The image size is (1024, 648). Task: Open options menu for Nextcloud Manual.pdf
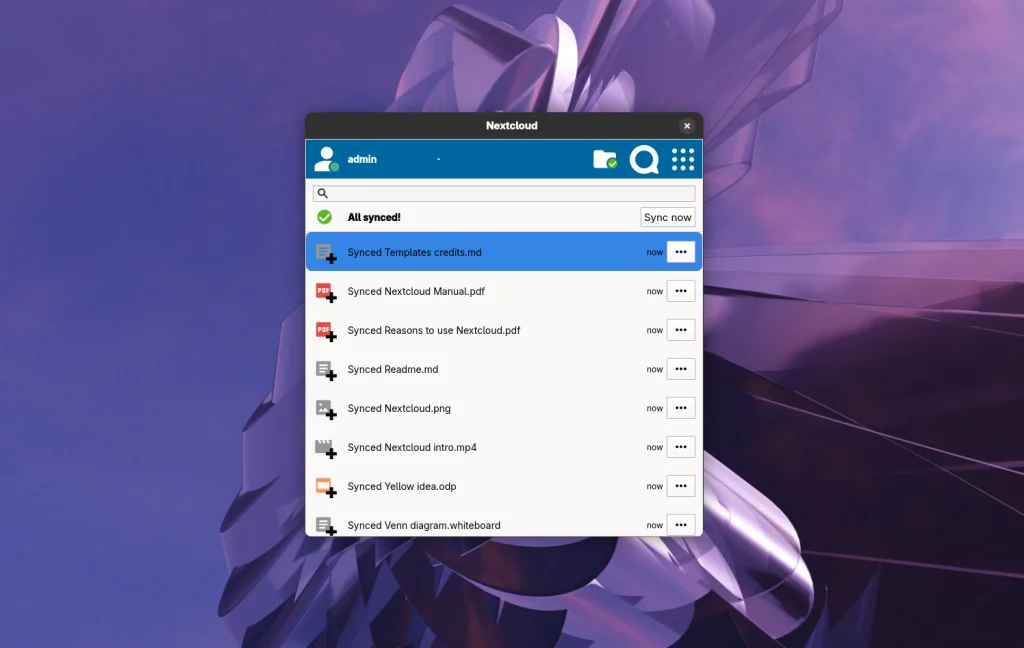[x=681, y=291]
